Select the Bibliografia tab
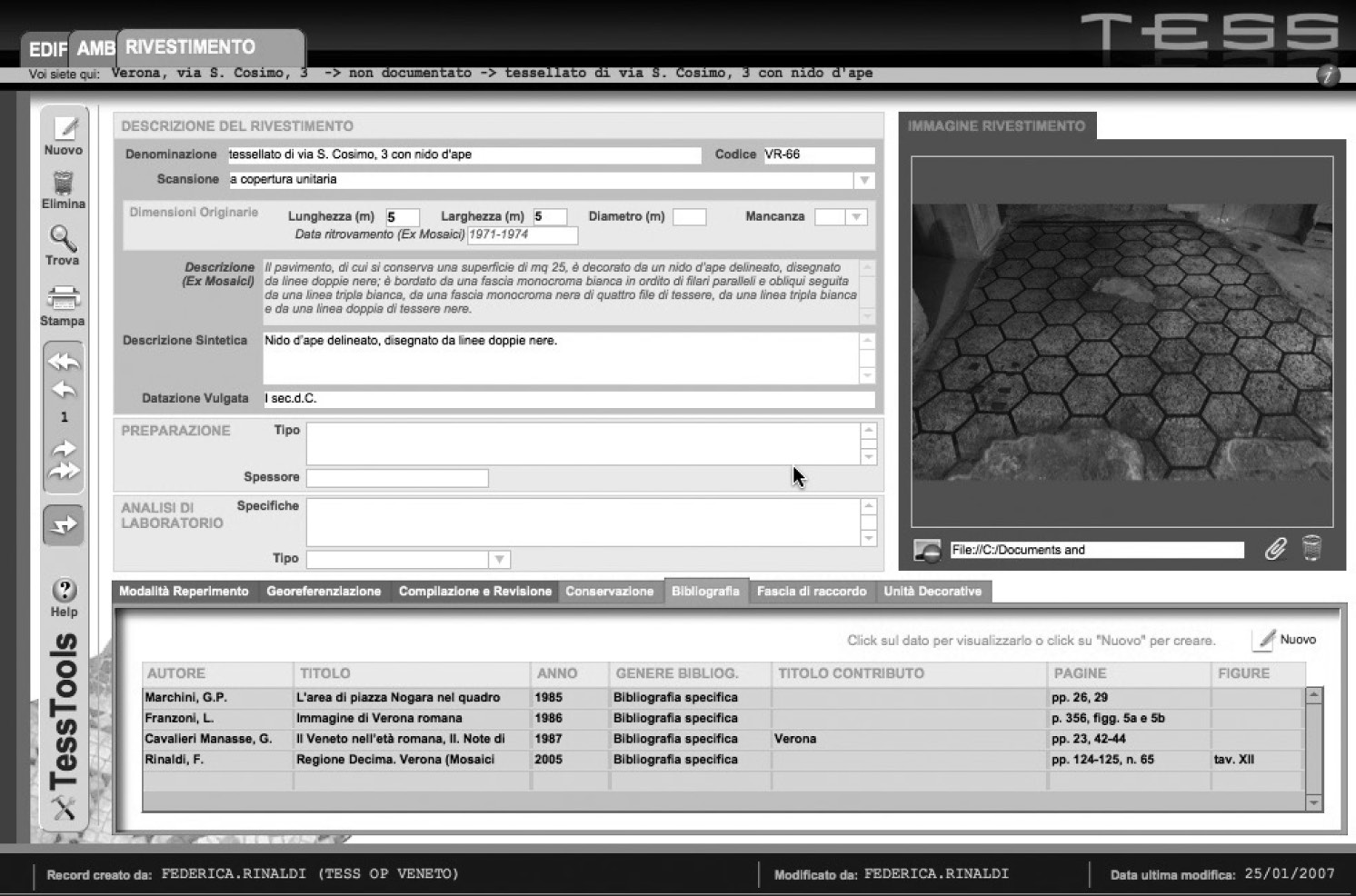 tap(705, 592)
